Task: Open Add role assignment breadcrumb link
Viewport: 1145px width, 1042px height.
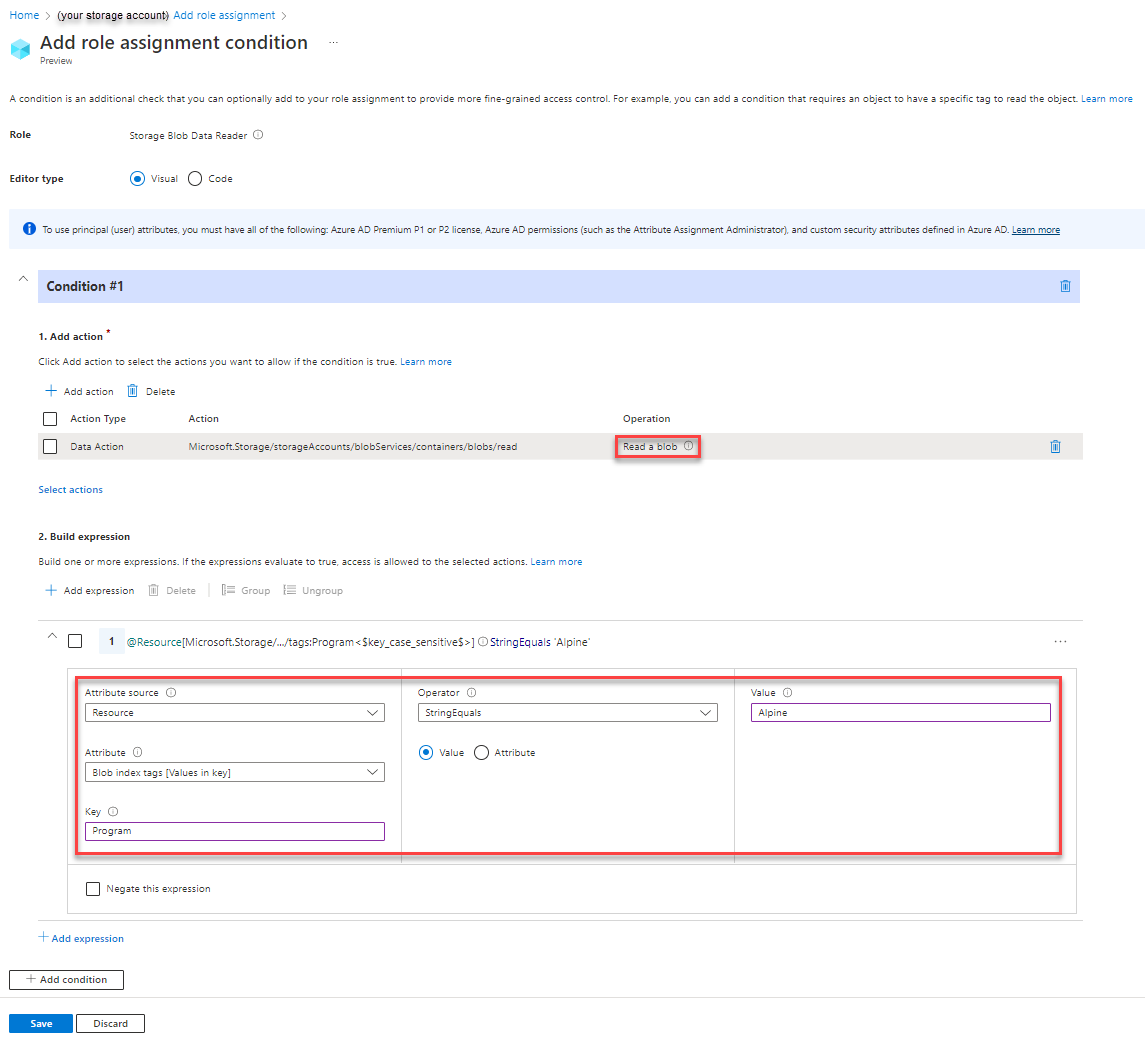Action: (x=223, y=14)
